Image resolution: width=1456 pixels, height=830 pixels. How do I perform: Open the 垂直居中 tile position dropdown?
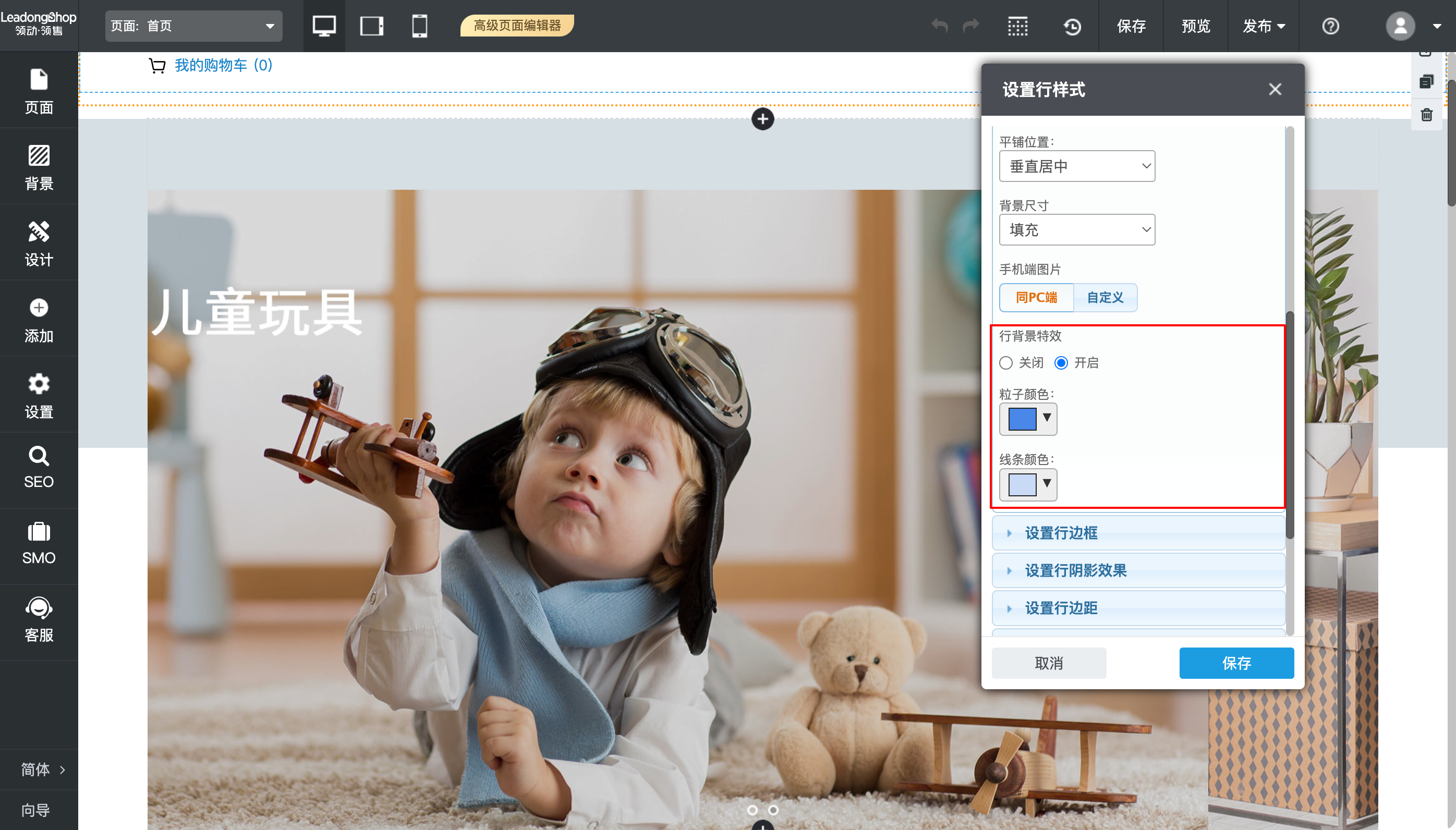pos(1077,166)
